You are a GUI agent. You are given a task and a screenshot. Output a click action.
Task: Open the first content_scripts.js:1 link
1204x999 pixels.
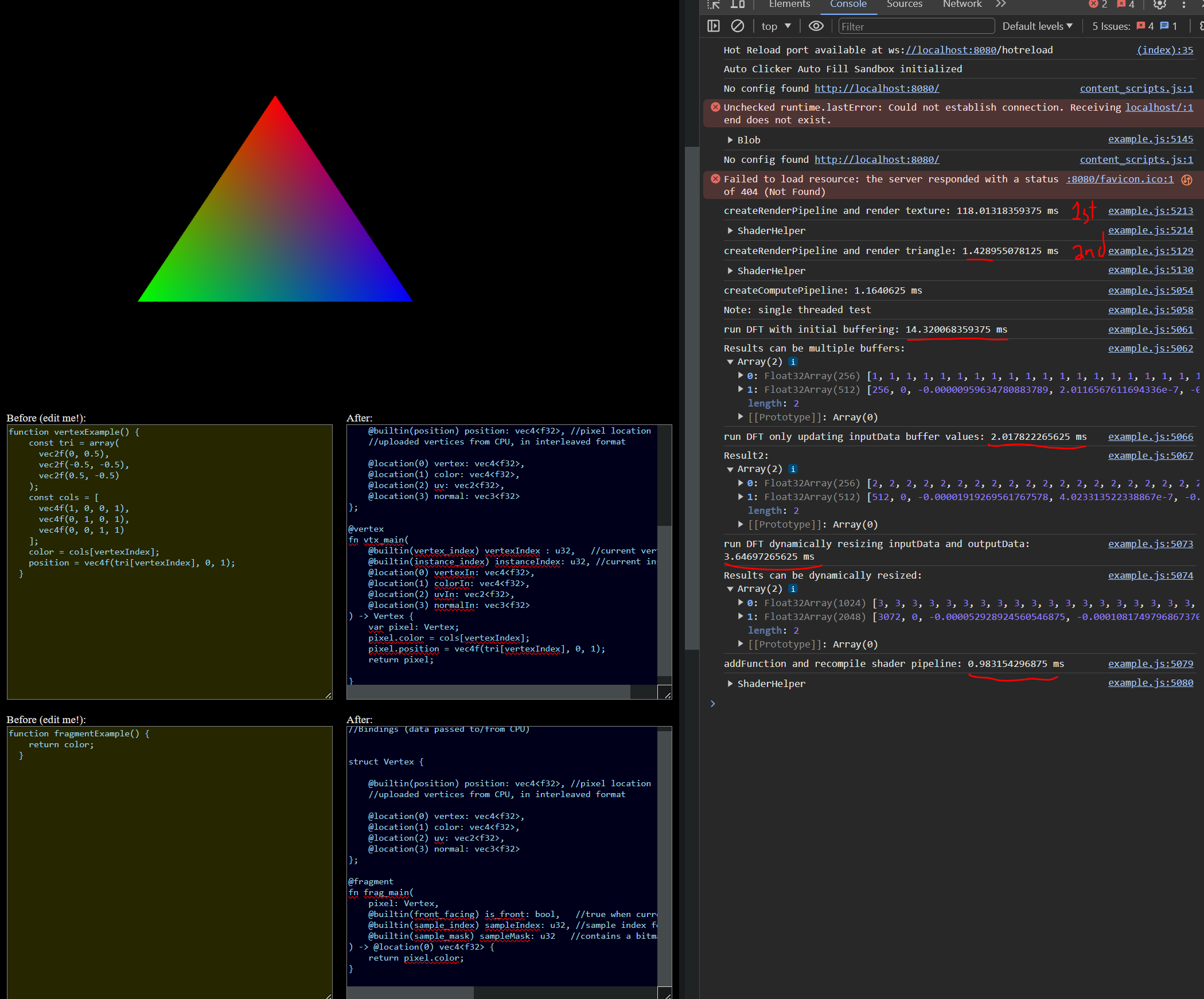[1136, 88]
